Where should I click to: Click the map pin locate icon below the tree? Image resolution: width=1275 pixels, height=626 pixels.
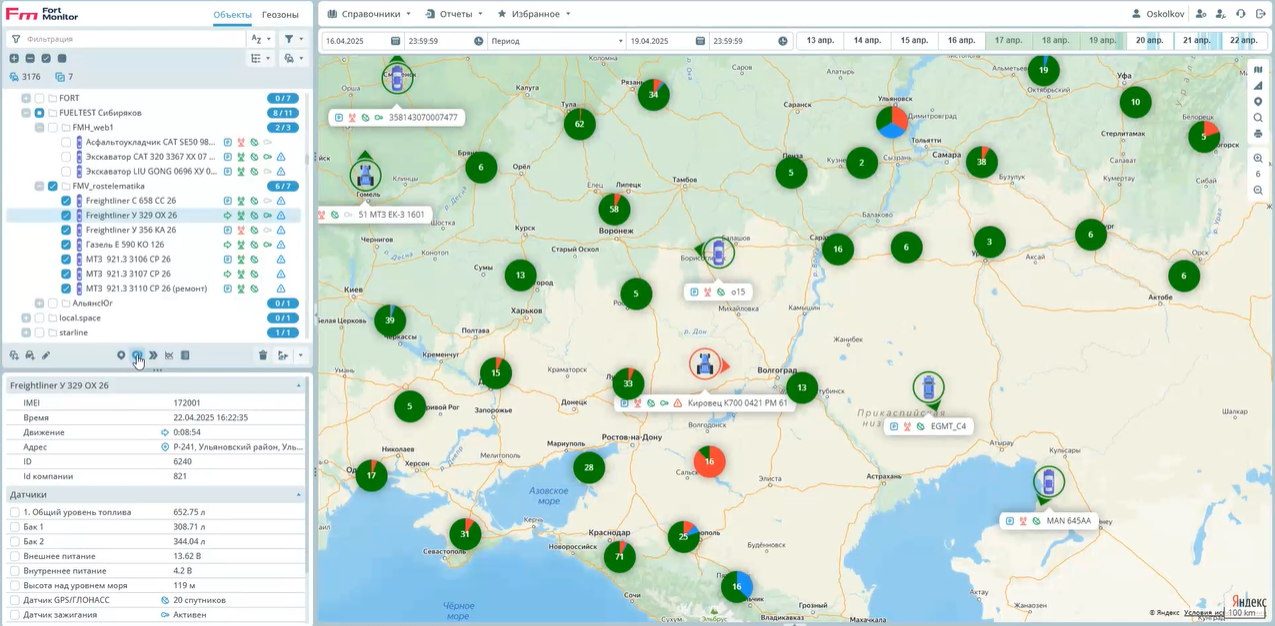tap(121, 355)
